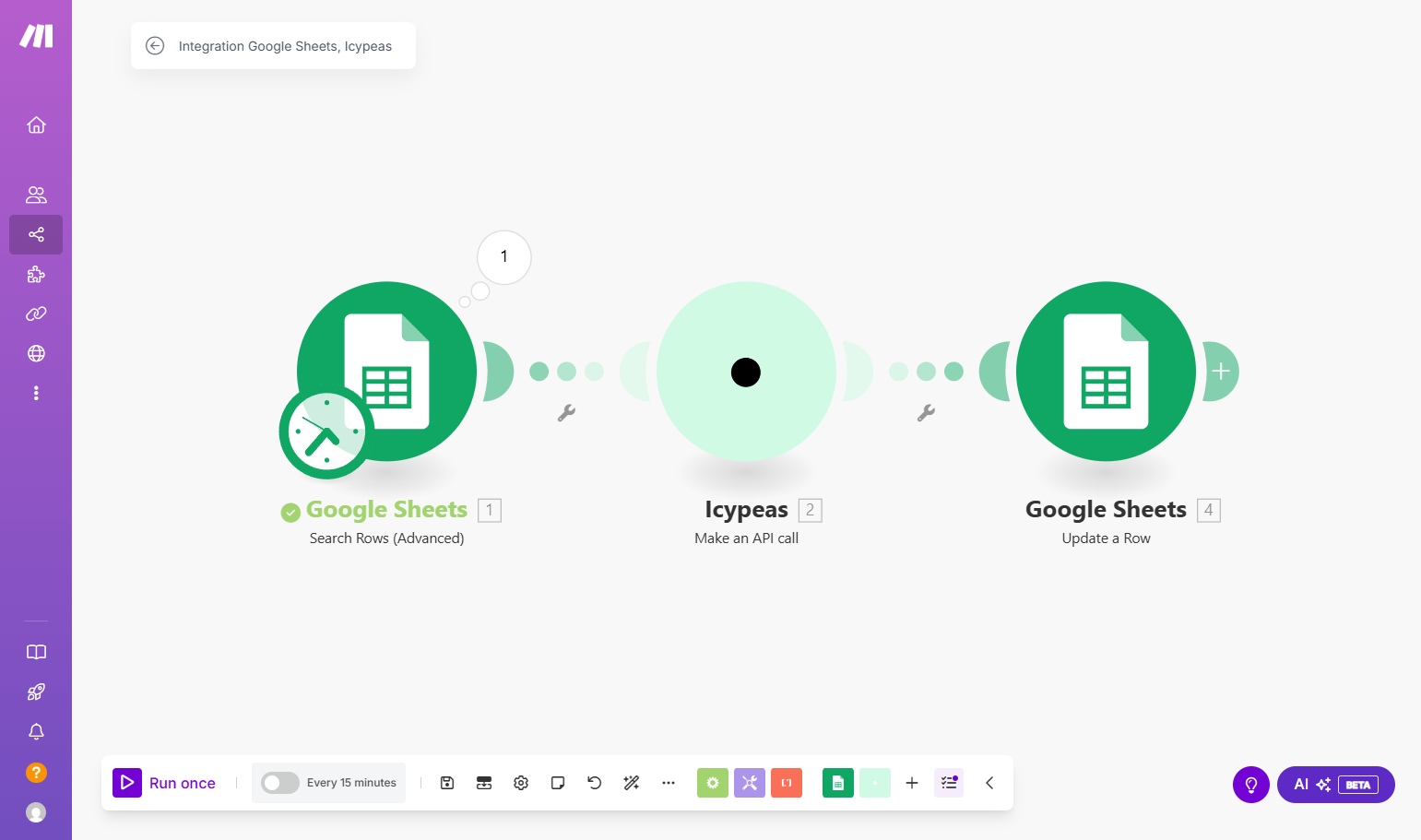
Task: Undo the last change with the undo icon
Action: tap(595, 783)
